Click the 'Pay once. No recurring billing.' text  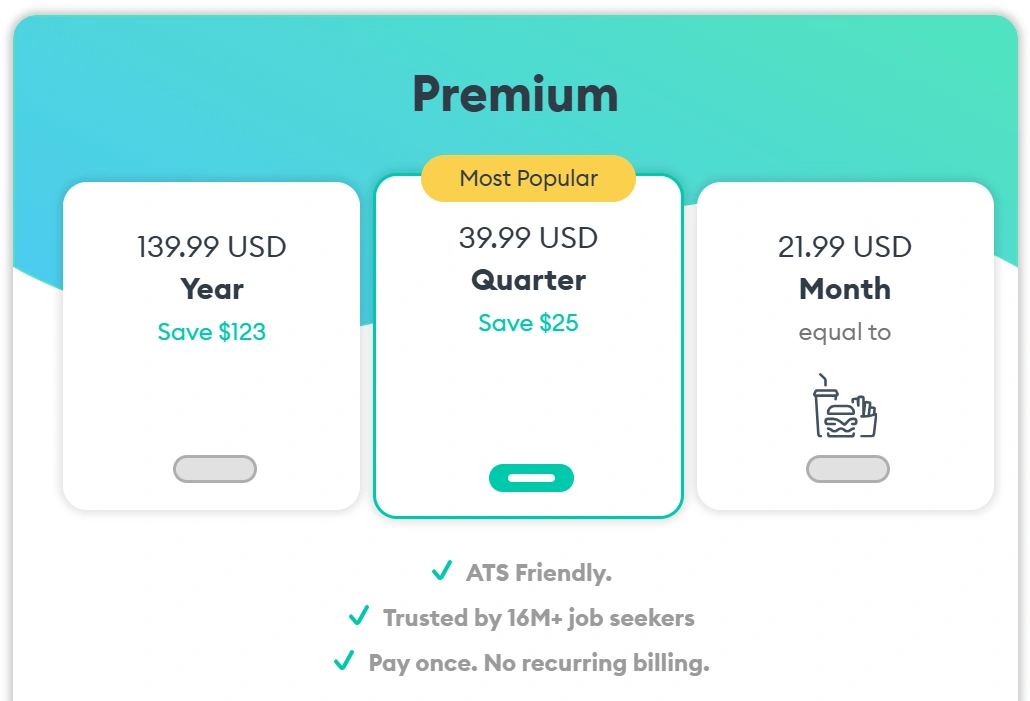pyautogui.click(x=538, y=662)
